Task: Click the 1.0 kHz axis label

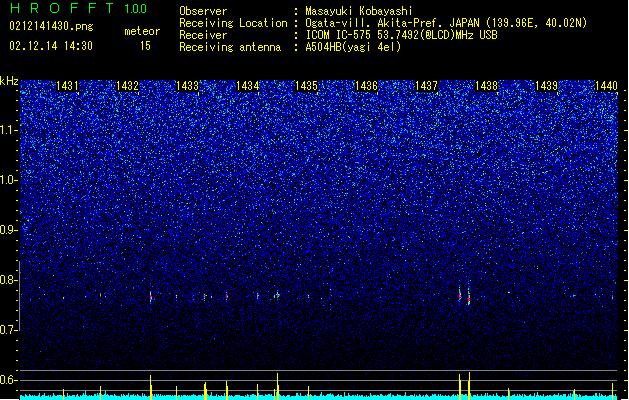Action: 9,180
